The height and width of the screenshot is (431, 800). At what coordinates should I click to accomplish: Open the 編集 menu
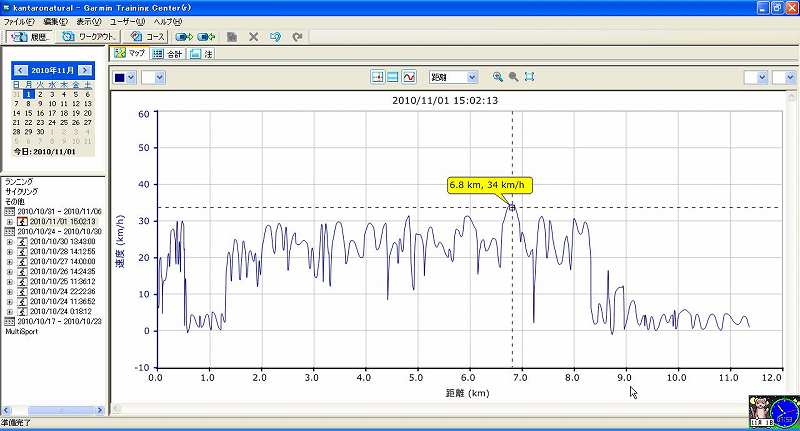point(56,22)
